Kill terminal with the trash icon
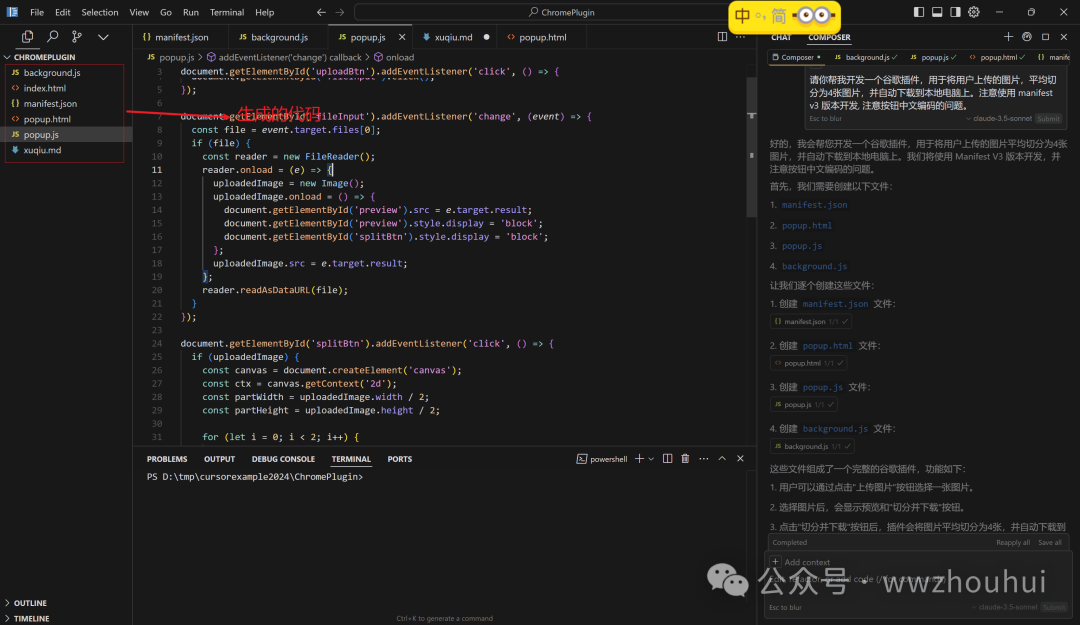 (685, 459)
